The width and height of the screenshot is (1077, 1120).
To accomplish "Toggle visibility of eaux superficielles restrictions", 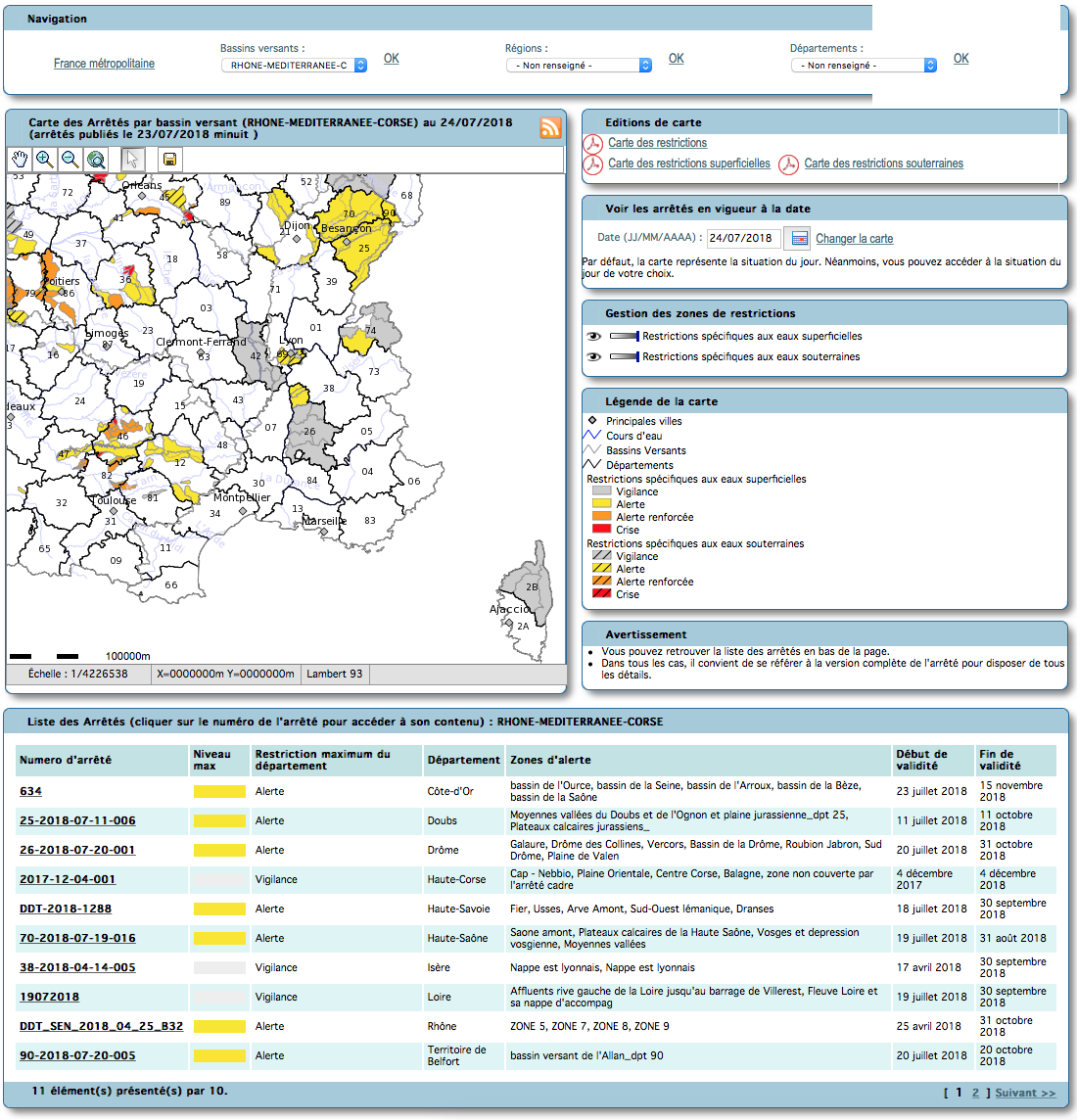I will tap(593, 337).
